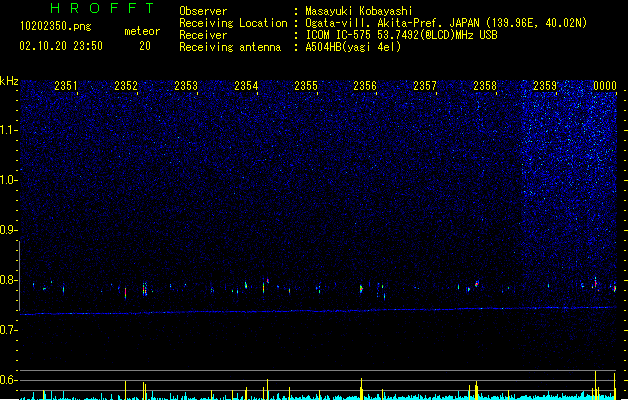Click the ICOM IC-575 53.7492 MHz USB text
This screenshot has height=400, width=629.
[x=402, y=35]
